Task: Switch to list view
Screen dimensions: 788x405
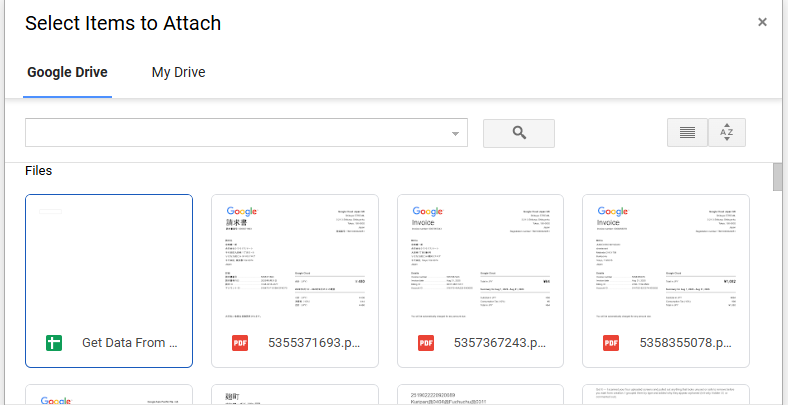Action: point(687,133)
